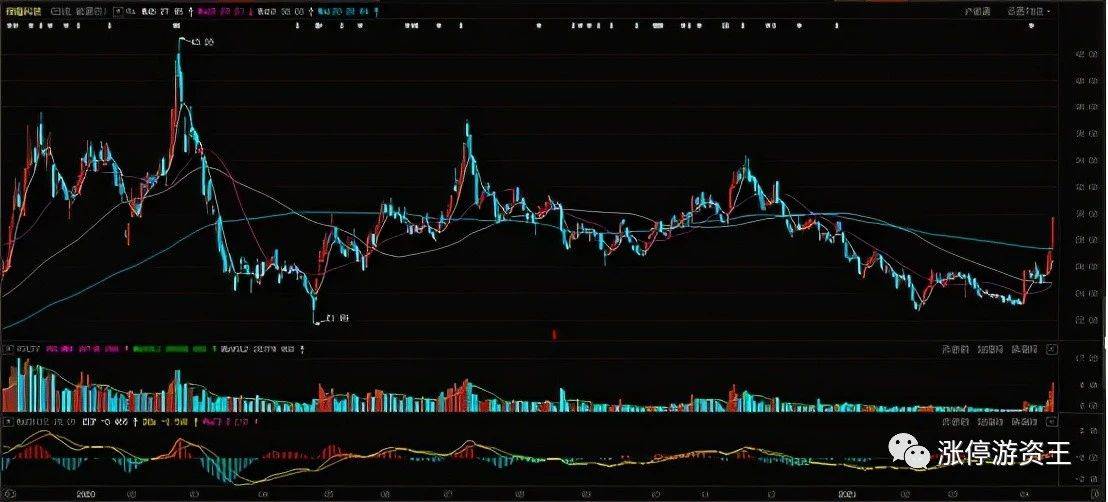Open the K-line period and adjustment selector
The width and height of the screenshot is (1108, 502).
click(x=78, y=11)
